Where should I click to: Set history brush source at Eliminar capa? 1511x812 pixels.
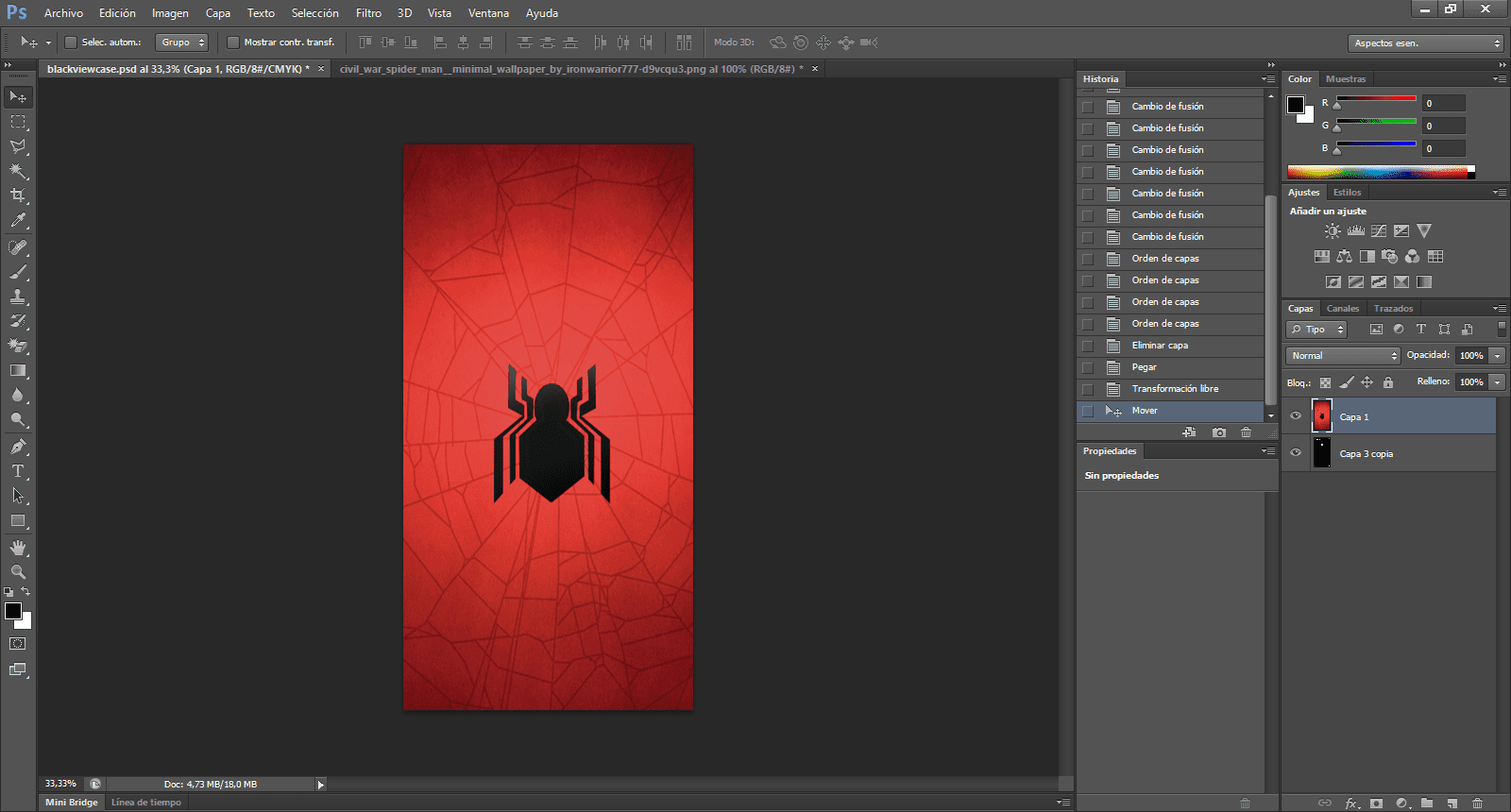pyautogui.click(x=1088, y=346)
